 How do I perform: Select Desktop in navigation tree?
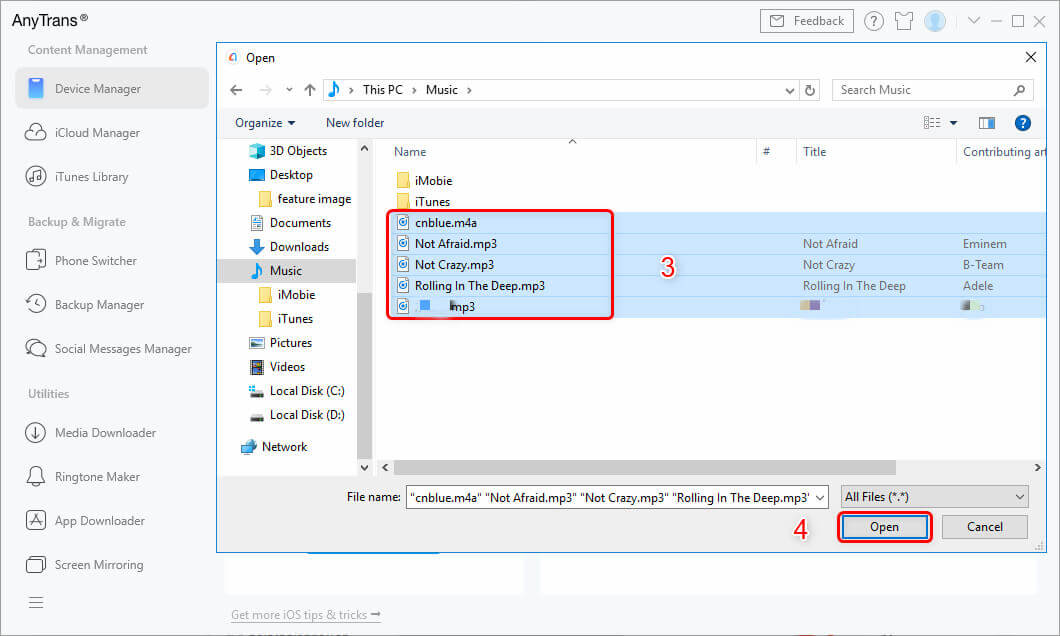pyautogui.click(x=291, y=174)
